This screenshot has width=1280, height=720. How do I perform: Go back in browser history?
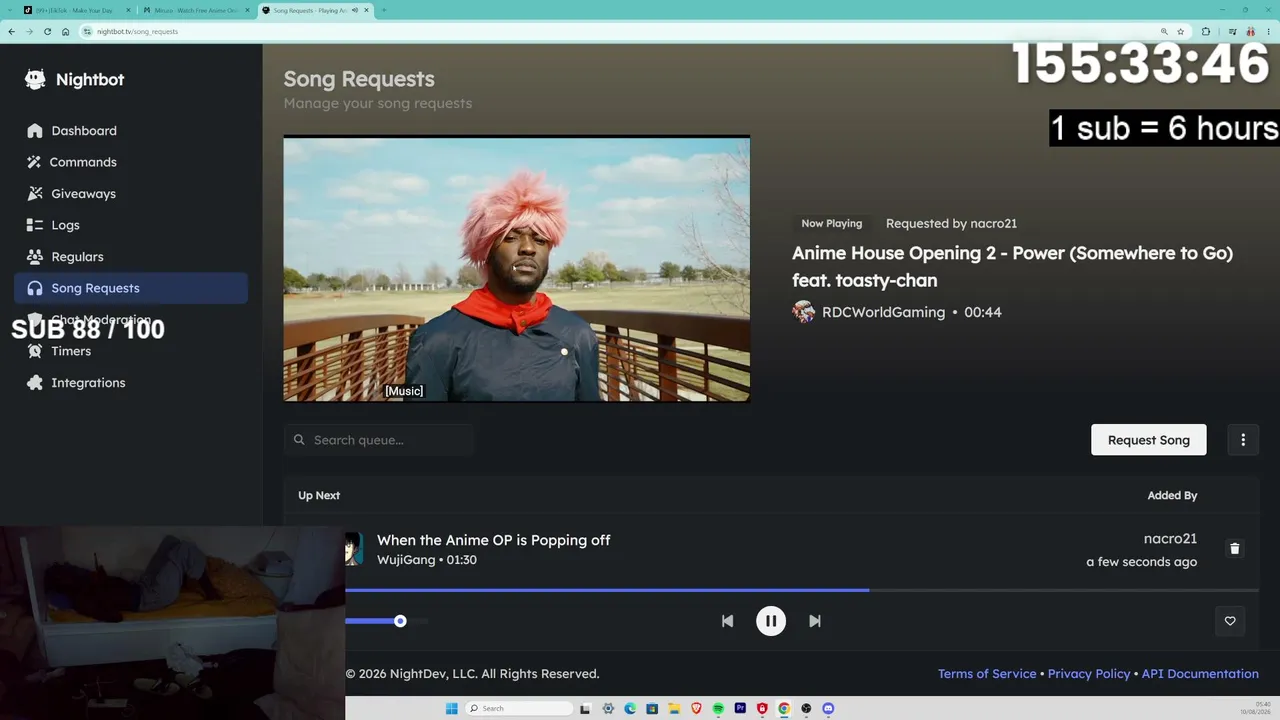pyautogui.click(x=11, y=31)
